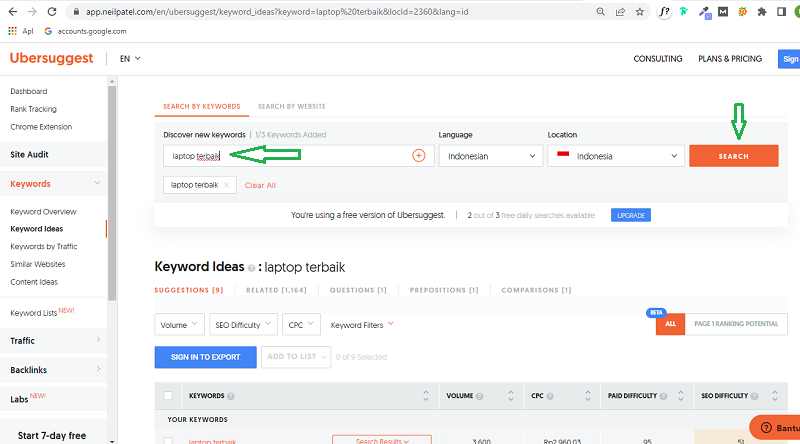Viewport: 800px width, 444px height.
Task: Open Content Ideas
Action: coord(34,282)
